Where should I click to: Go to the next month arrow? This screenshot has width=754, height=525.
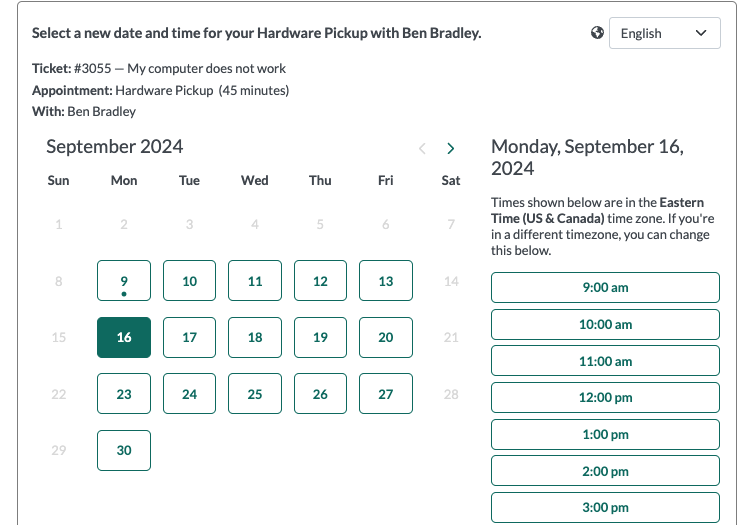pyautogui.click(x=451, y=148)
